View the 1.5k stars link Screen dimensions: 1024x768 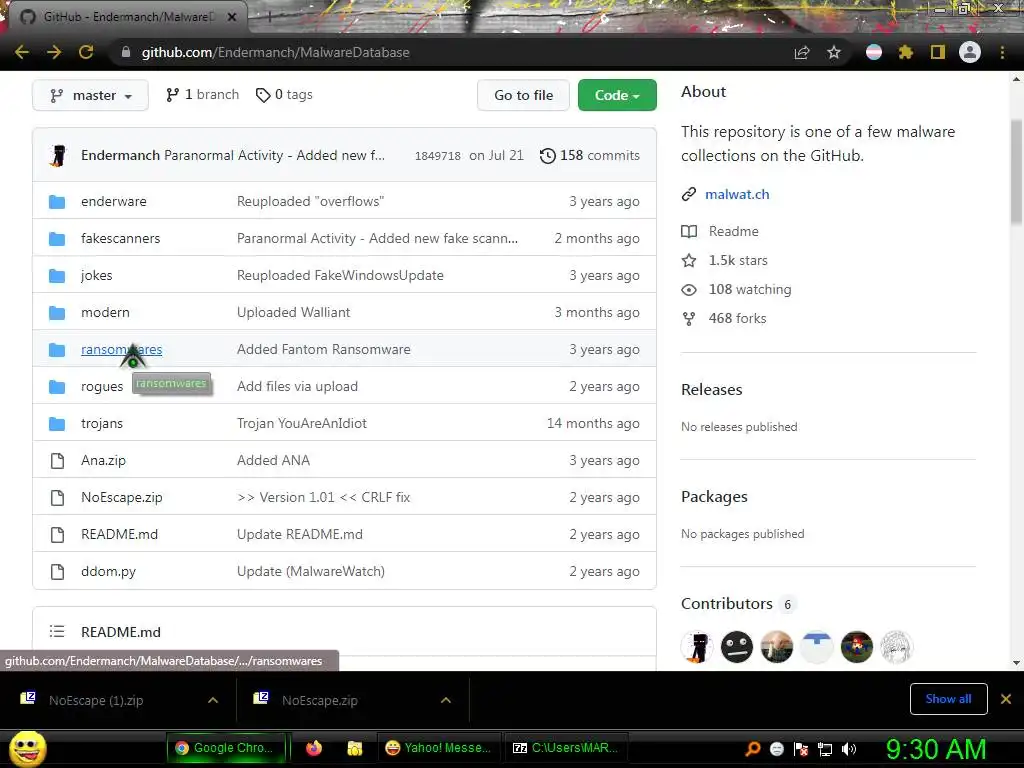coord(738,261)
